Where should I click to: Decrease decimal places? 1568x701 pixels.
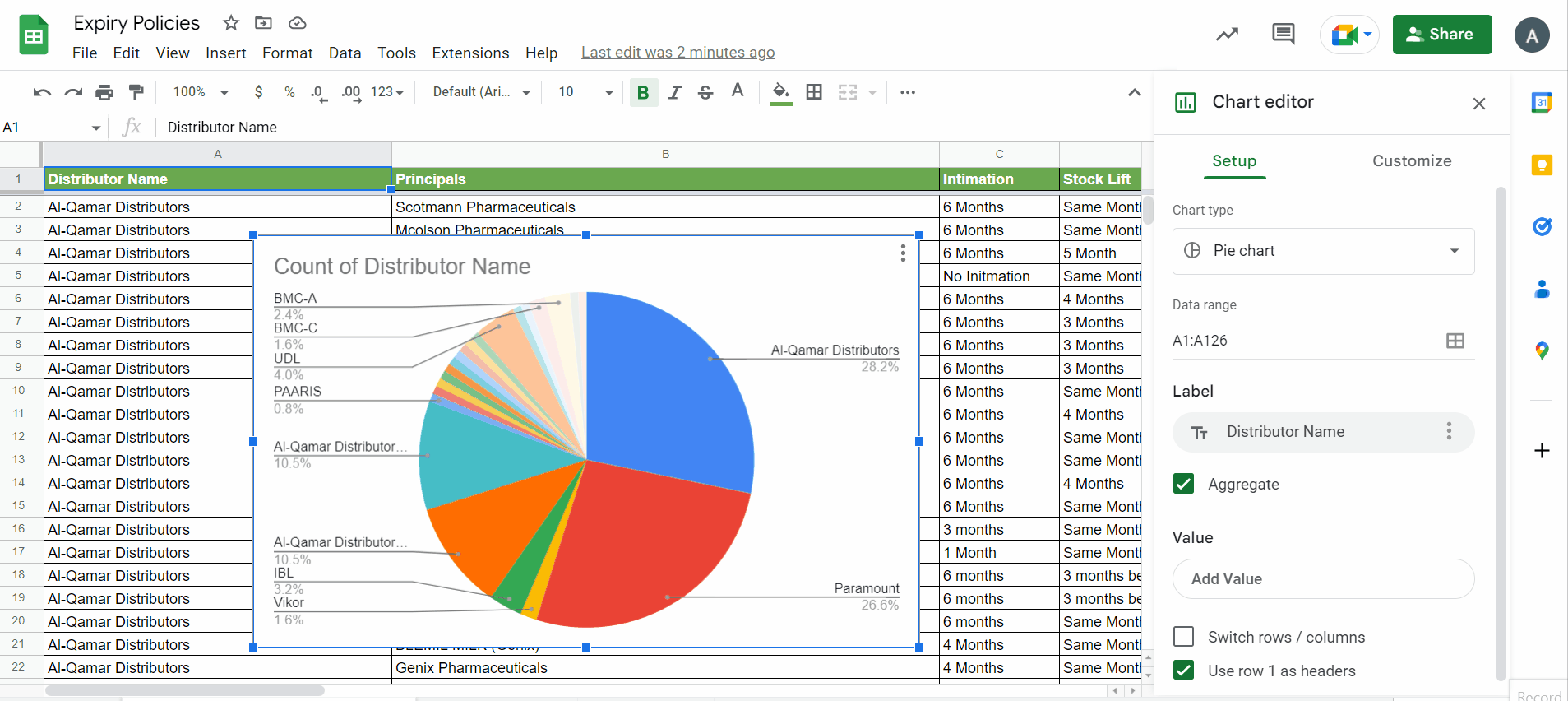320,92
